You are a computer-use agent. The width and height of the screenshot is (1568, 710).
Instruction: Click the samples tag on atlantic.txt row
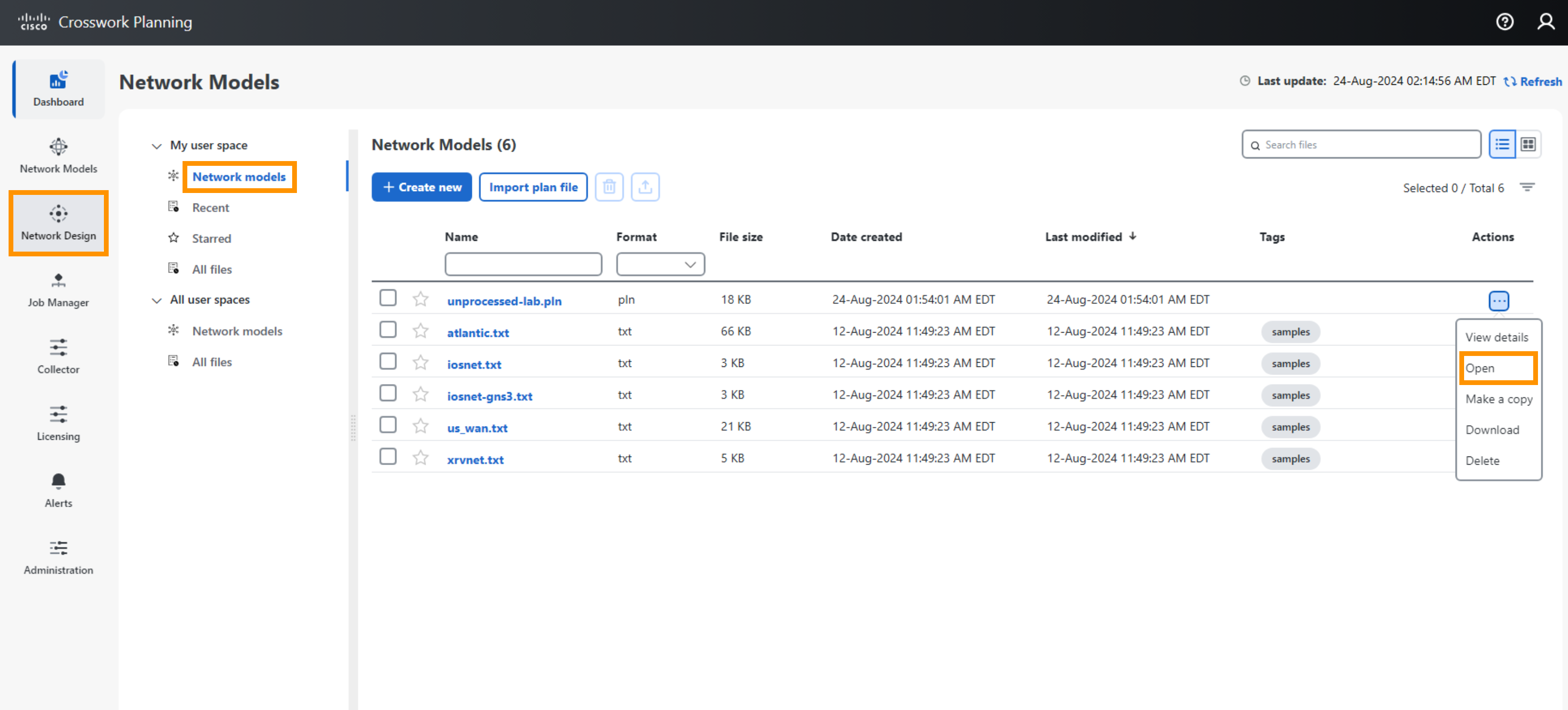[x=1291, y=332]
